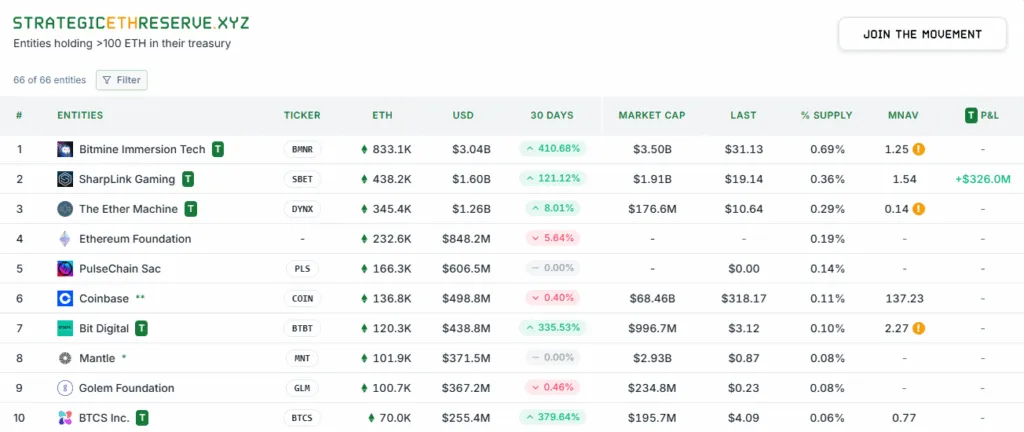The width and height of the screenshot is (1024, 432).
Task: Click the BTCS ticker pill
Action: 302,418
